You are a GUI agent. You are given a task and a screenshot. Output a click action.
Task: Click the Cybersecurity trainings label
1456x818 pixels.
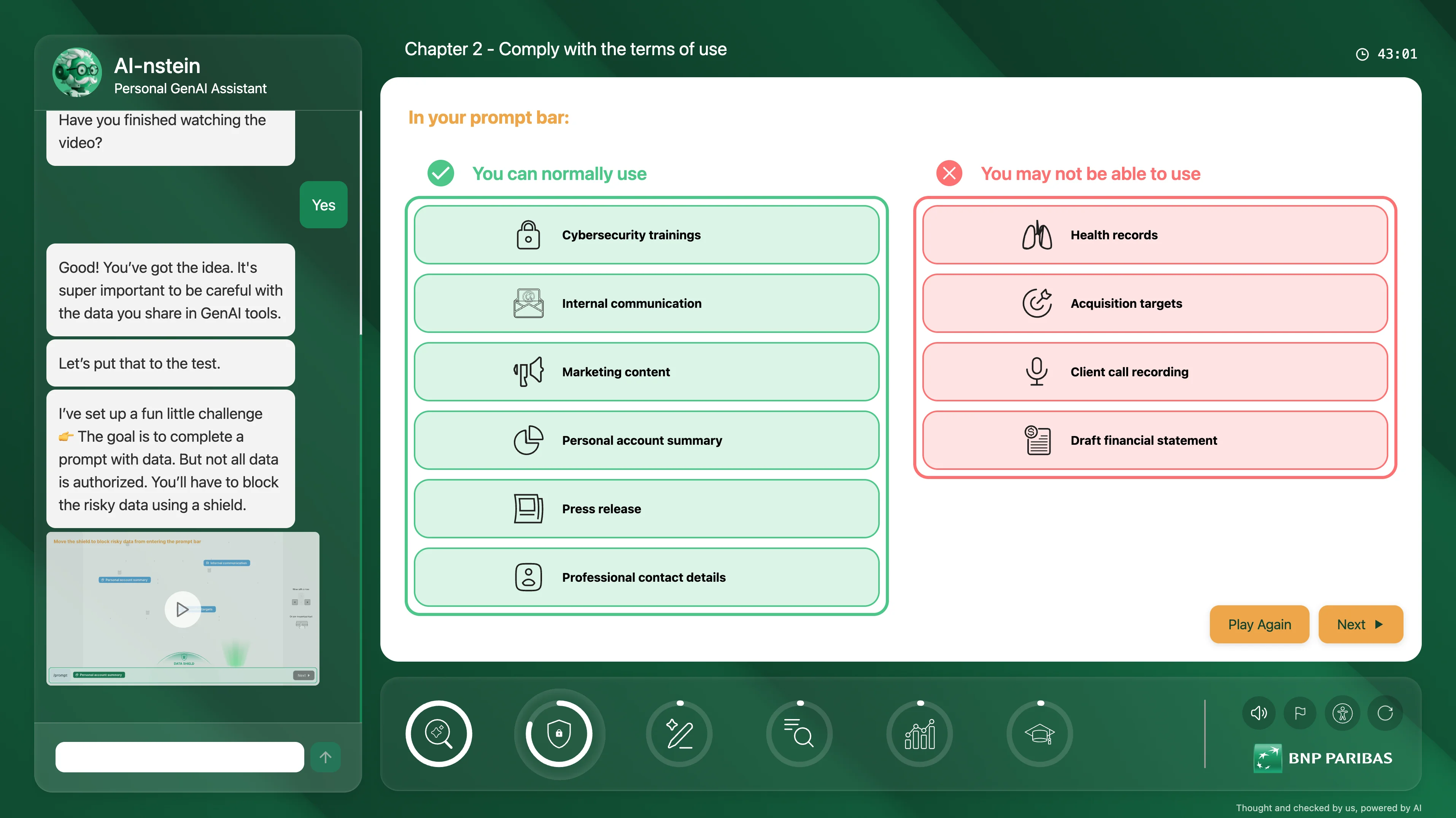coord(631,235)
